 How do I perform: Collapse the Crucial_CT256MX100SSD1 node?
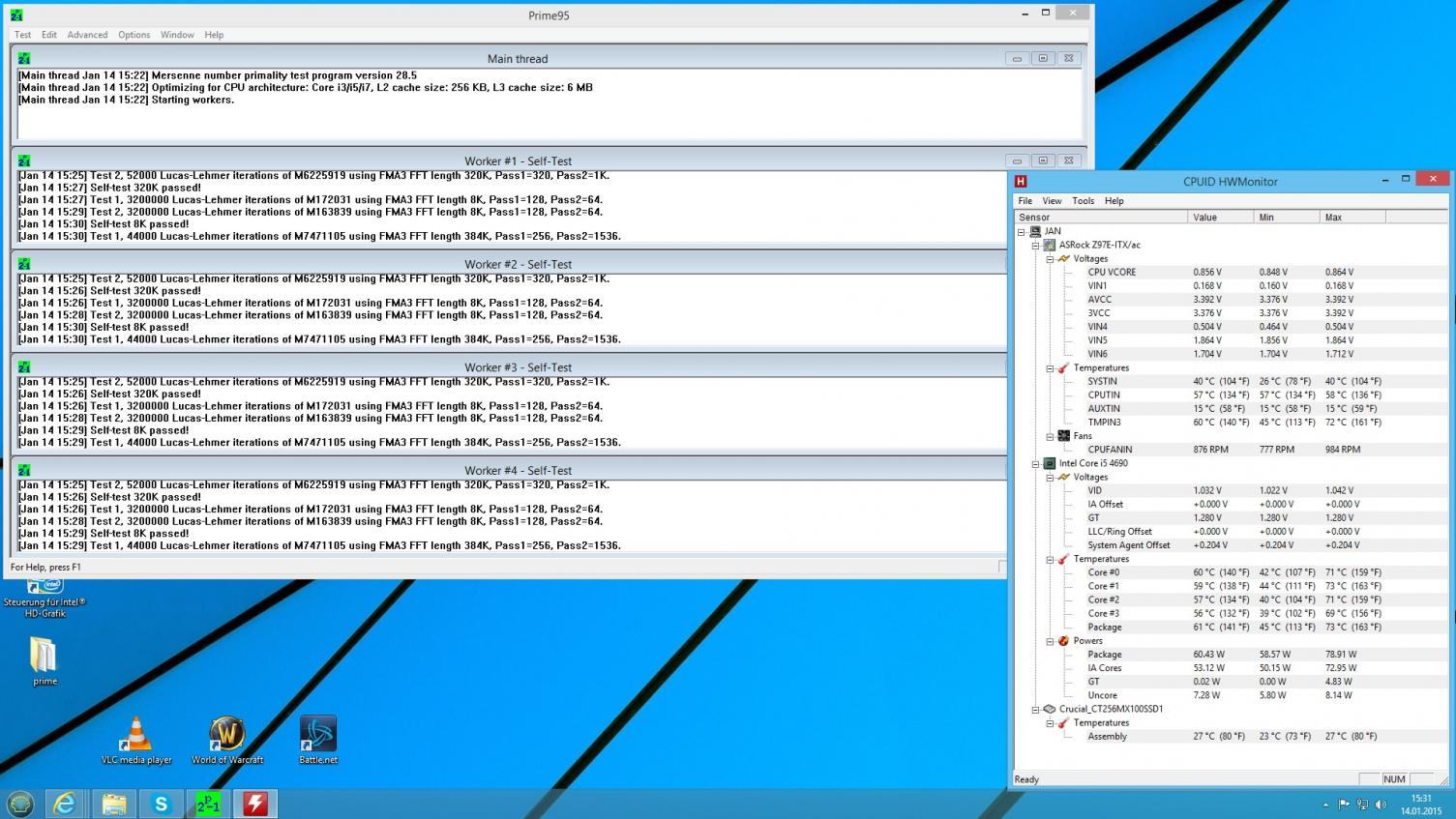[x=1035, y=710]
